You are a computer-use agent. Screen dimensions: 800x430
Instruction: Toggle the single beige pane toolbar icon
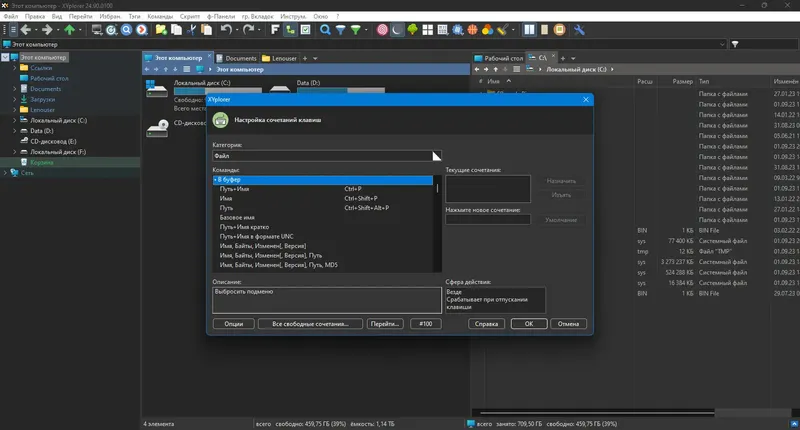tap(544, 30)
